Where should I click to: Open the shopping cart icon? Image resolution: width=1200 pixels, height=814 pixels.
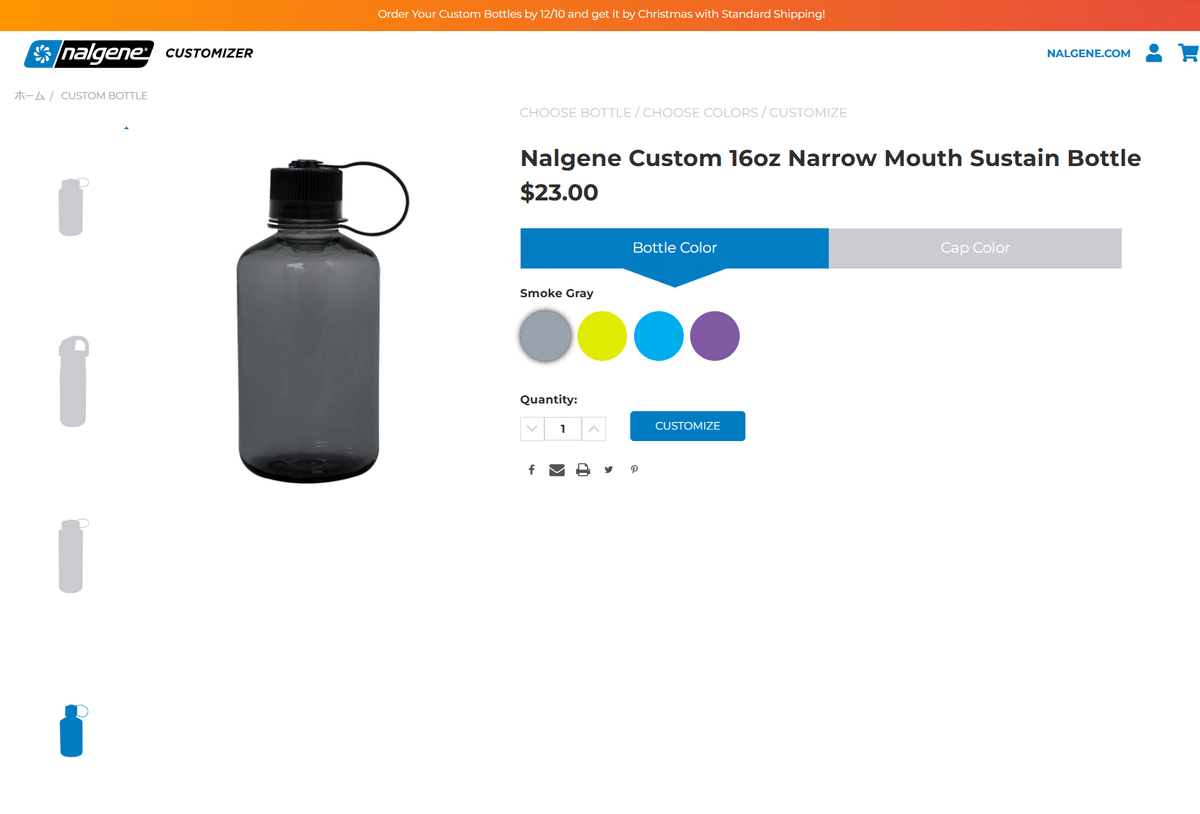click(x=1188, y=53)
